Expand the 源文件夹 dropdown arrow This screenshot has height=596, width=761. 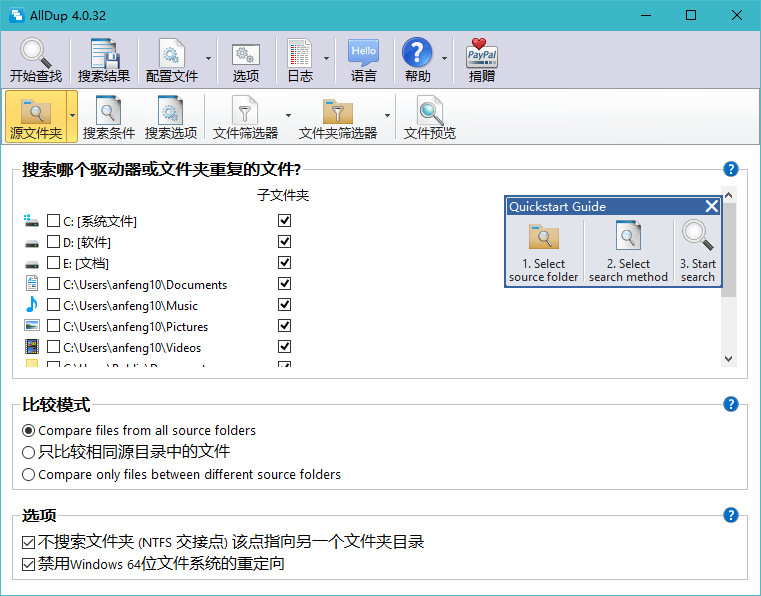72,116
